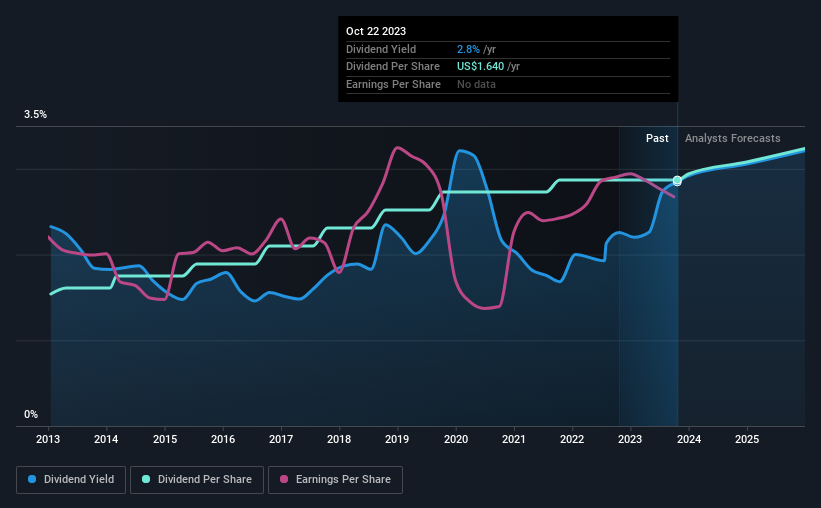Click the 2020 x-axis label

click(456, 439)
